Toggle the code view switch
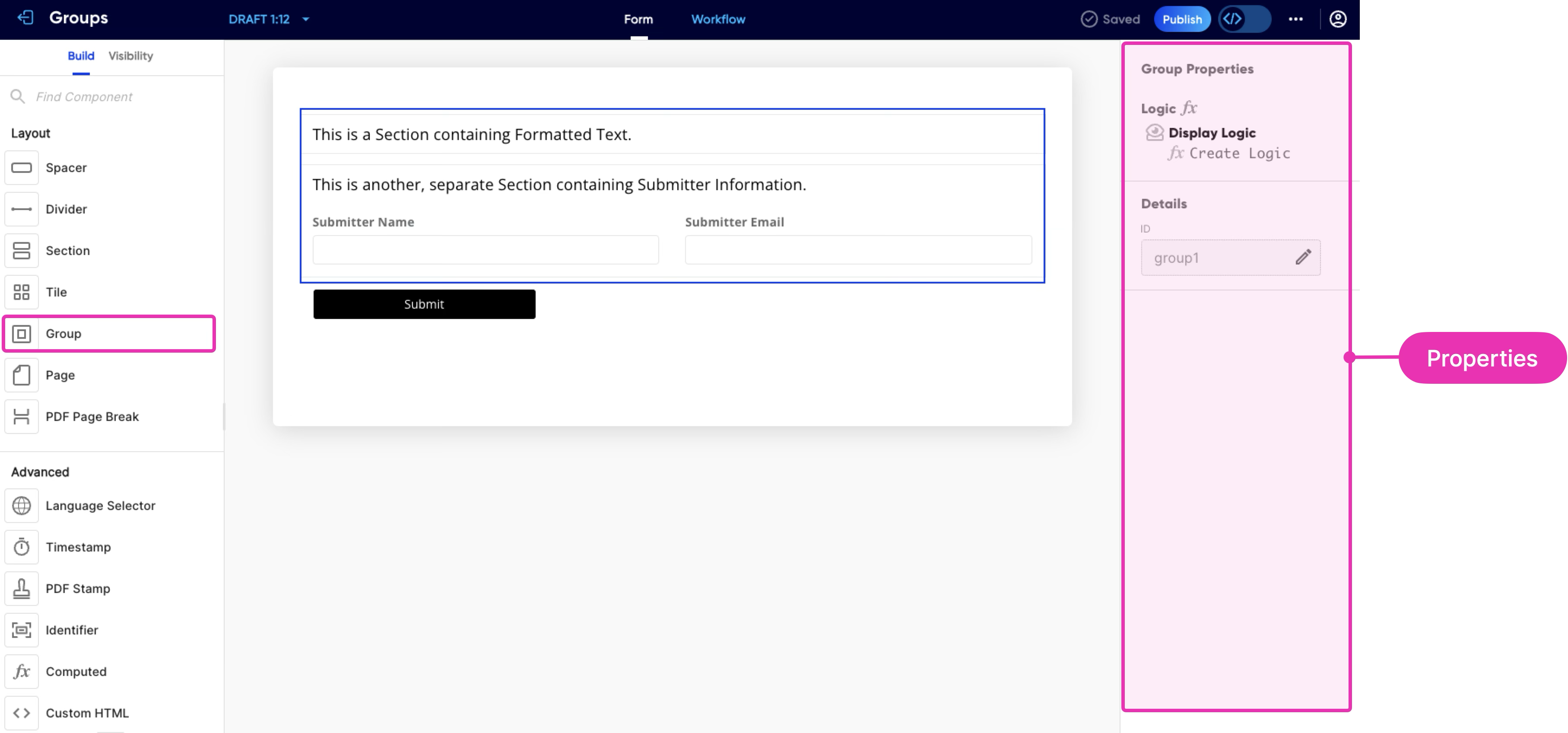Screen dimensions: 1568x733 (x=1244, y=19)
